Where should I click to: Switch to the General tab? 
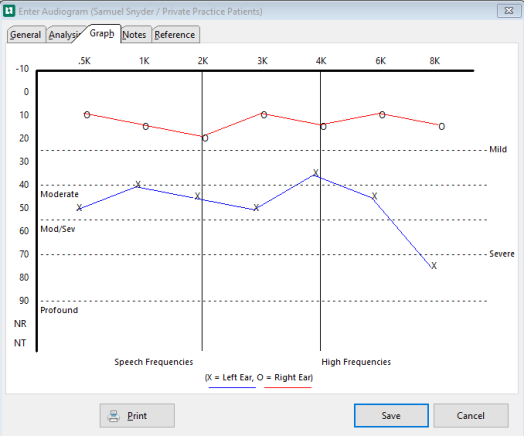[x=26, y=34]
